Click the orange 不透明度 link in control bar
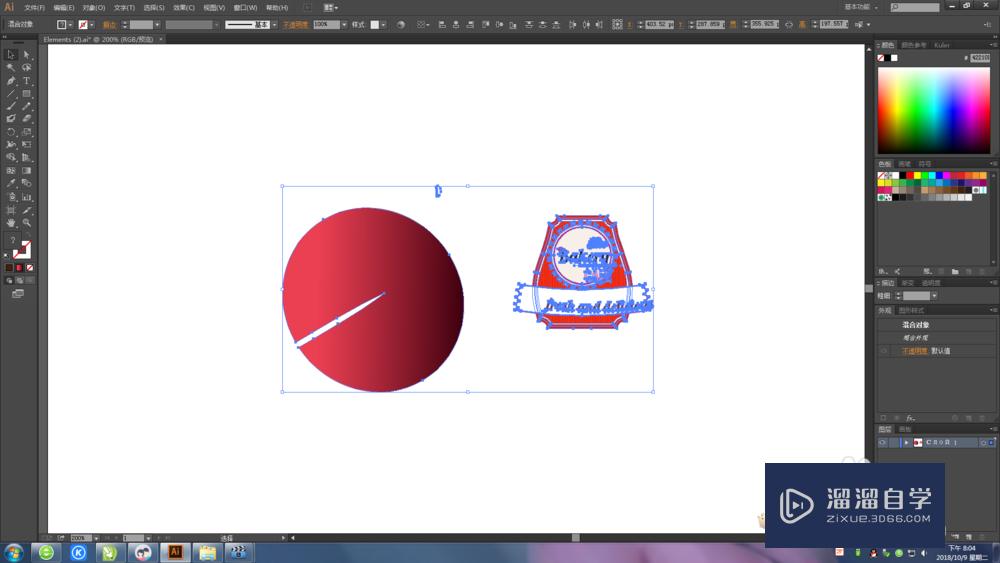Image resolution: width=1000 pixels, height=563 pixels. pos(297,24)
